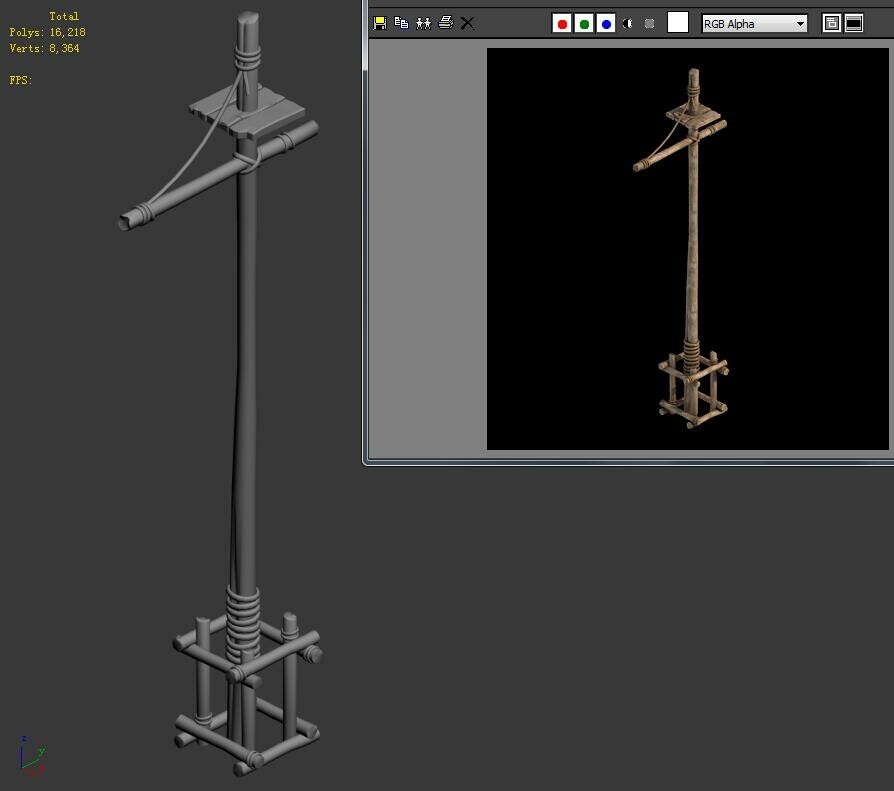Image resolution: width=894 pixels, height=791 pixels.
Task: Display the alpha channel
Action: tap(627, 23)
